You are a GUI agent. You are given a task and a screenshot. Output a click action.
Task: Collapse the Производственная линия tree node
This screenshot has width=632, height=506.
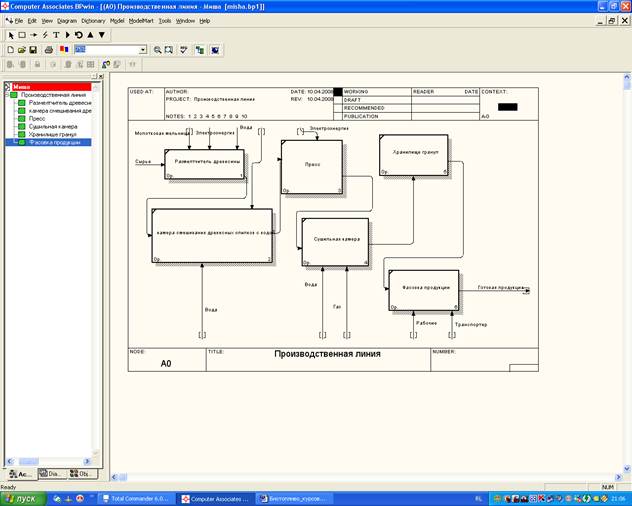6,95
